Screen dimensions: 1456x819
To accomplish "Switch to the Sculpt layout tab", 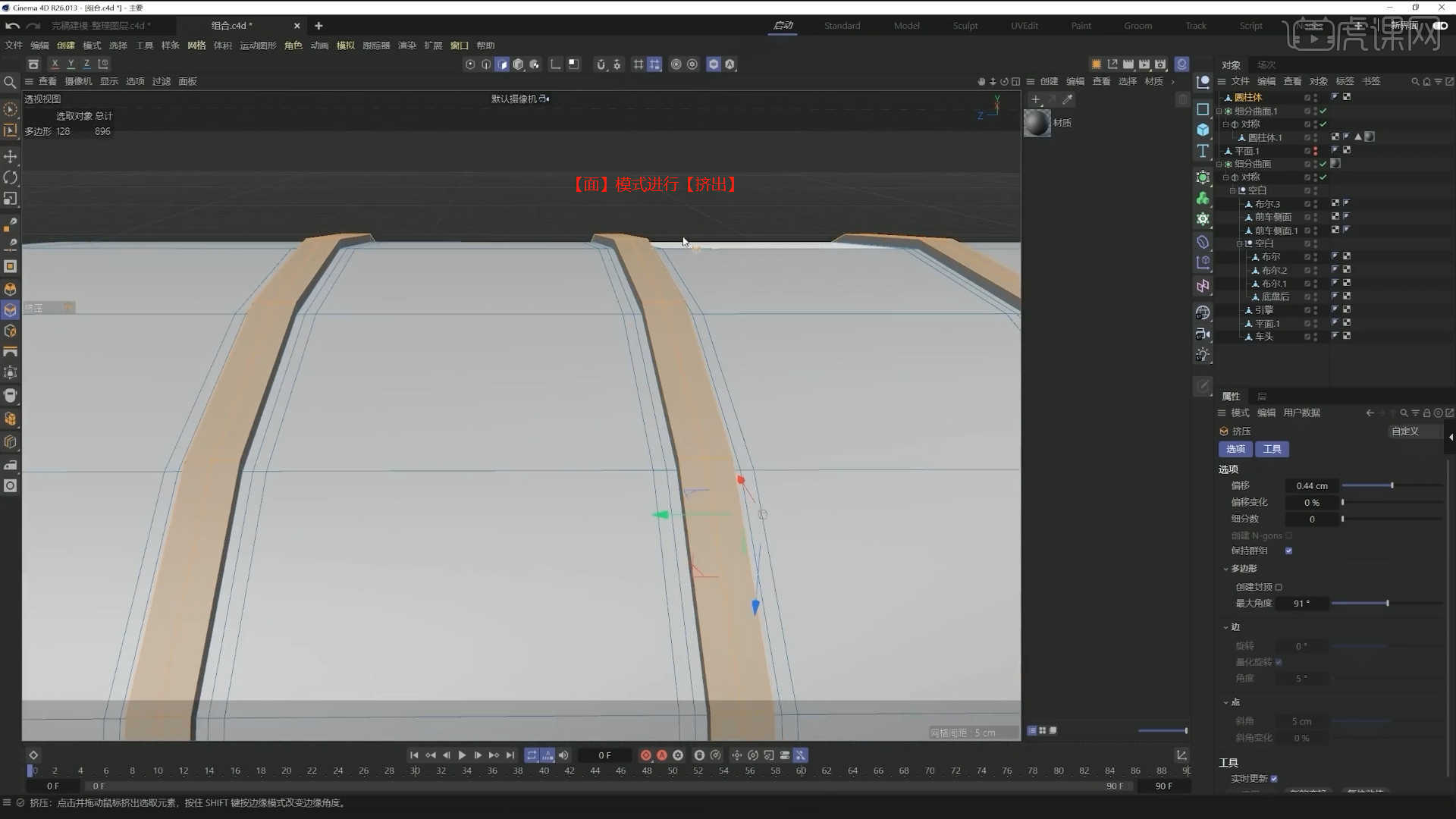I will (x=965, y=26).
